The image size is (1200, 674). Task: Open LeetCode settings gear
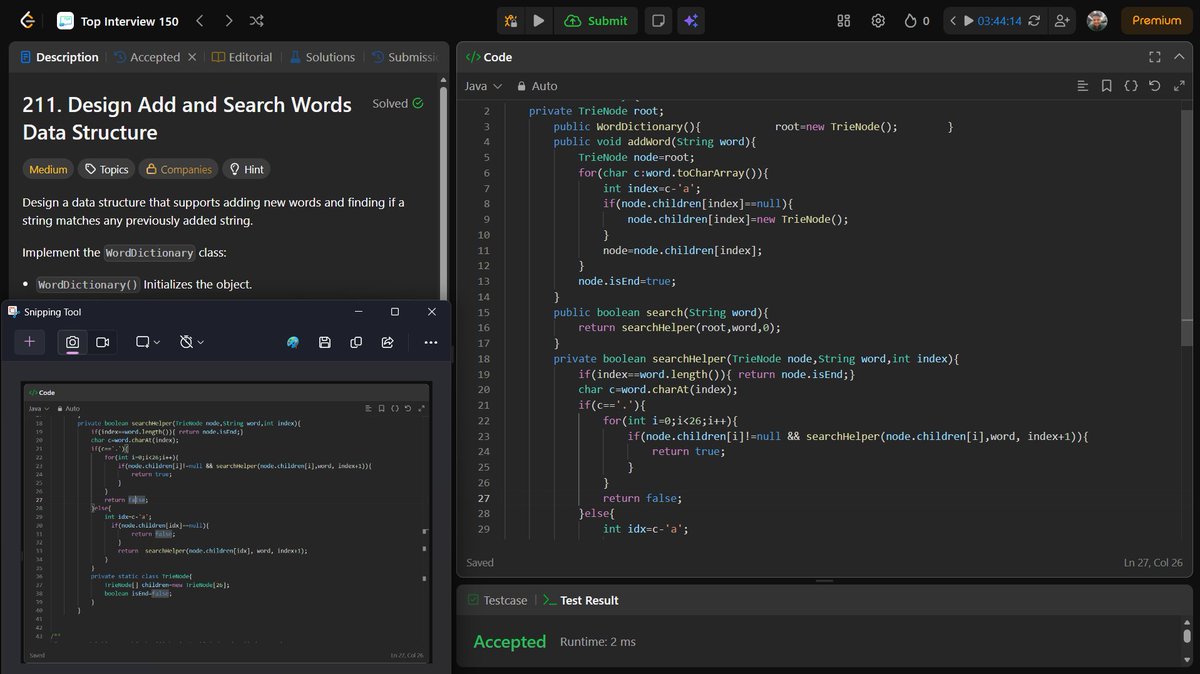coord(878,20)
